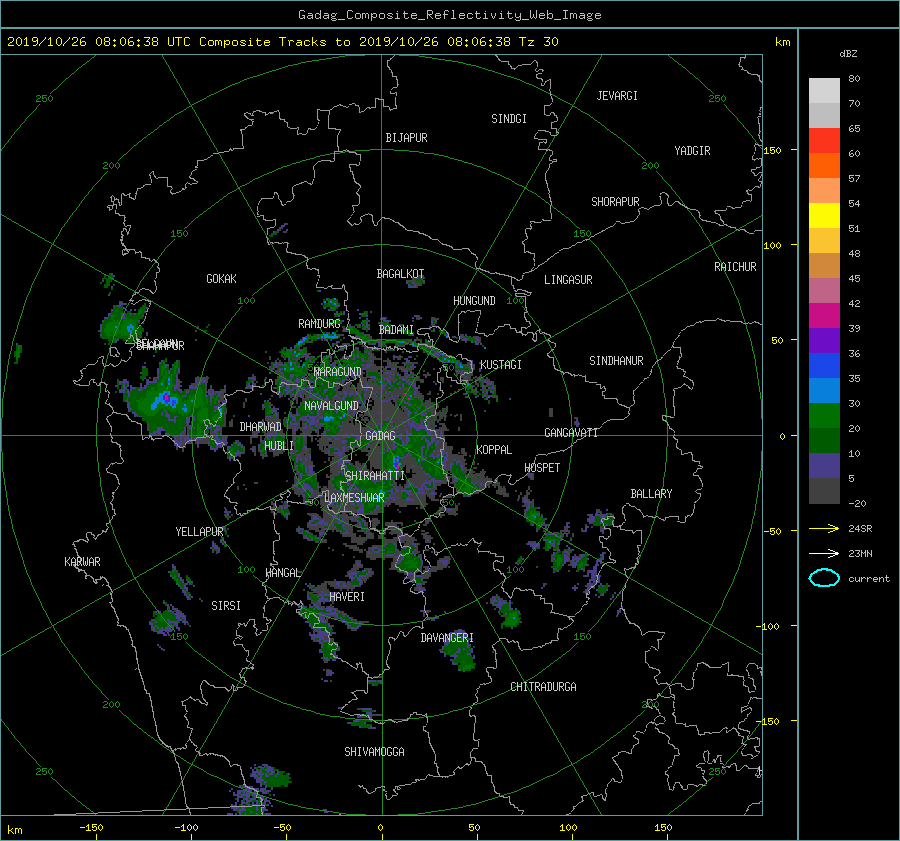Click the KARWAR city label
This screenshot has width=900, height=841.
tap(82, 562)
